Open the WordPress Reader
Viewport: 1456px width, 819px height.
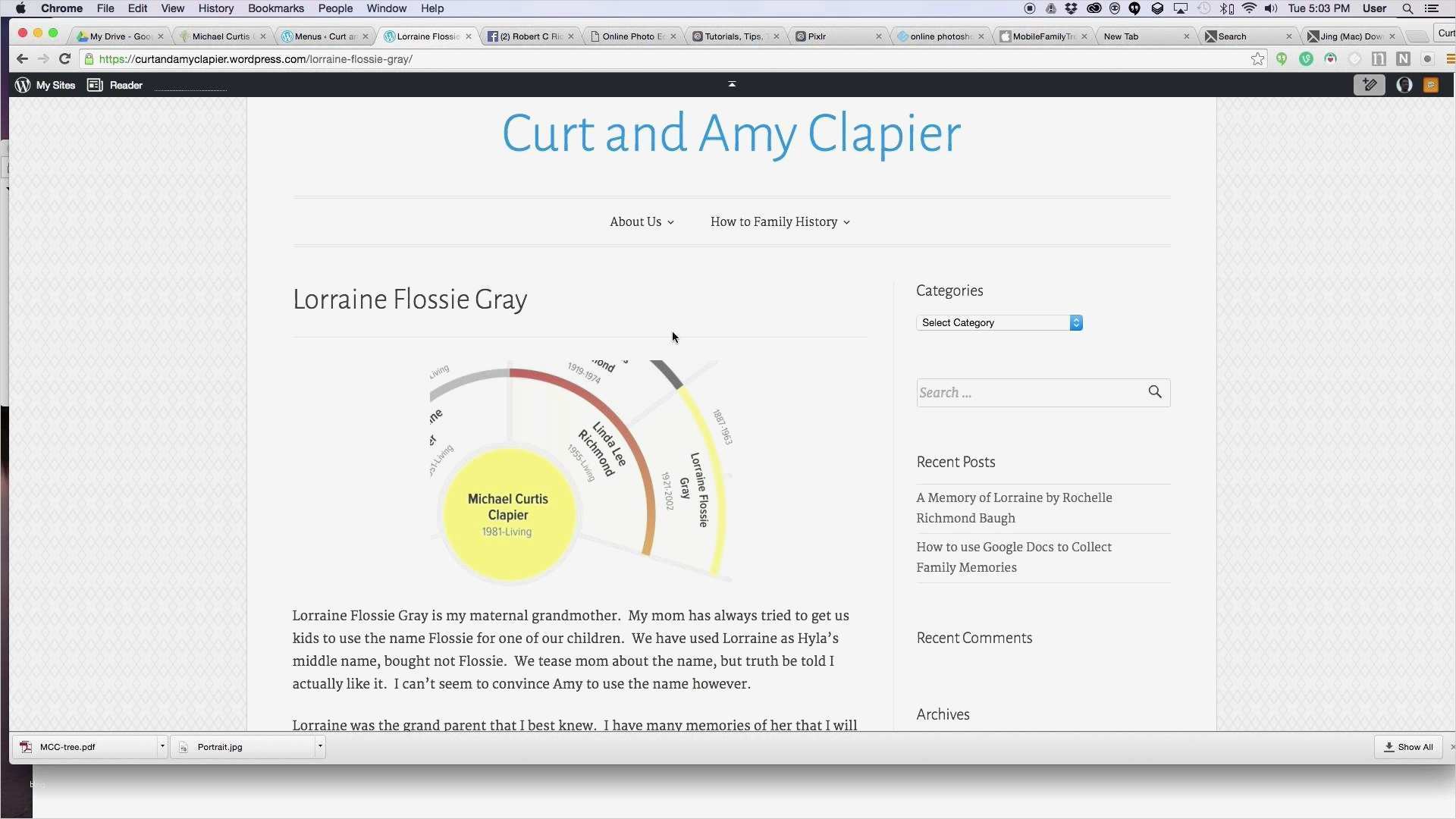(115, 86)
